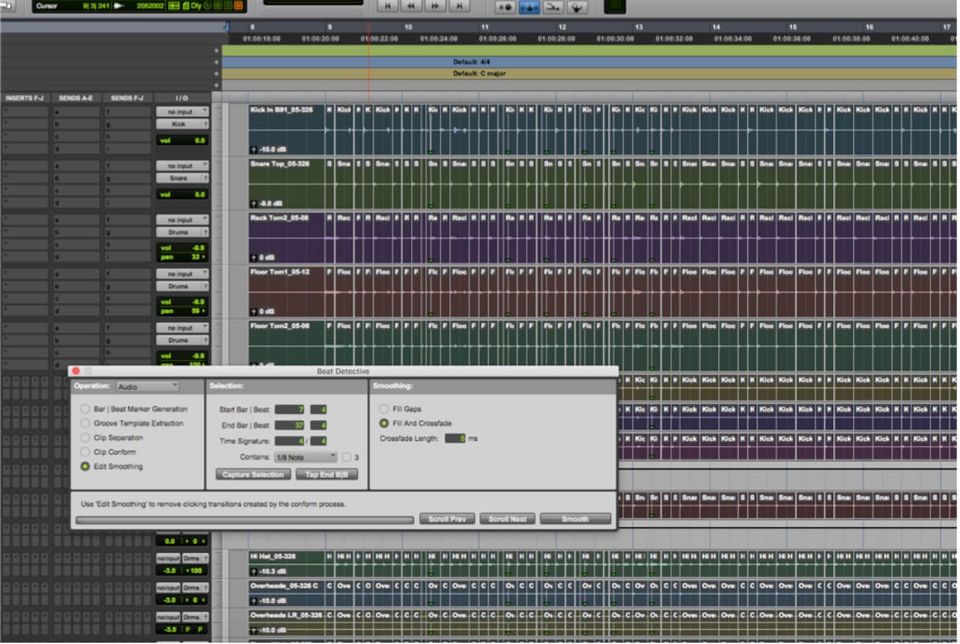Click the Scroll Next button

pyautogui.click(x=508, y=519)
